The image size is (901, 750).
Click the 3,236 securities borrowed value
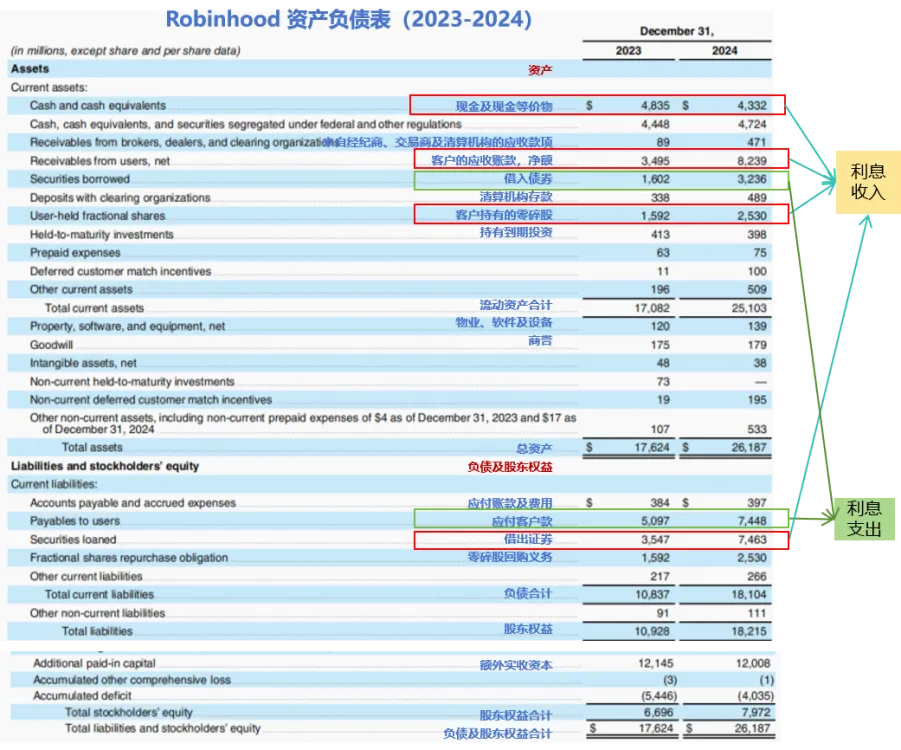[752, 179]
